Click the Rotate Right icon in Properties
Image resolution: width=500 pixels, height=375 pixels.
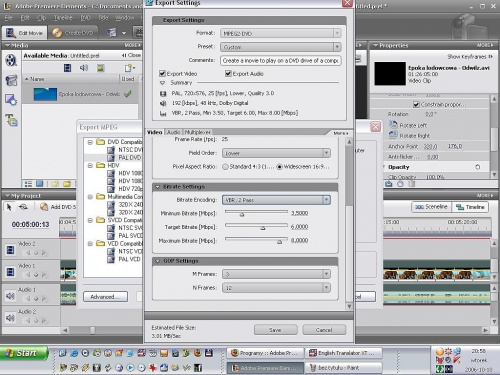pos(393,135)
